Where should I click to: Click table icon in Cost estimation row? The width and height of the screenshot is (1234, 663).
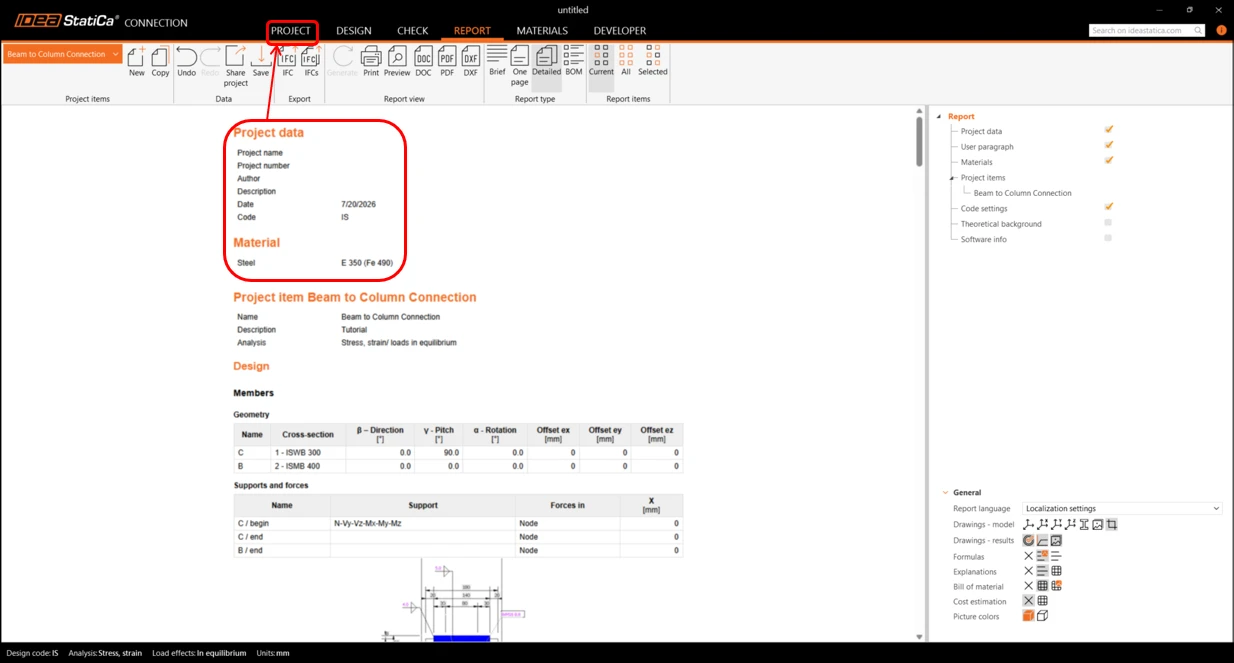(1042, 601)
